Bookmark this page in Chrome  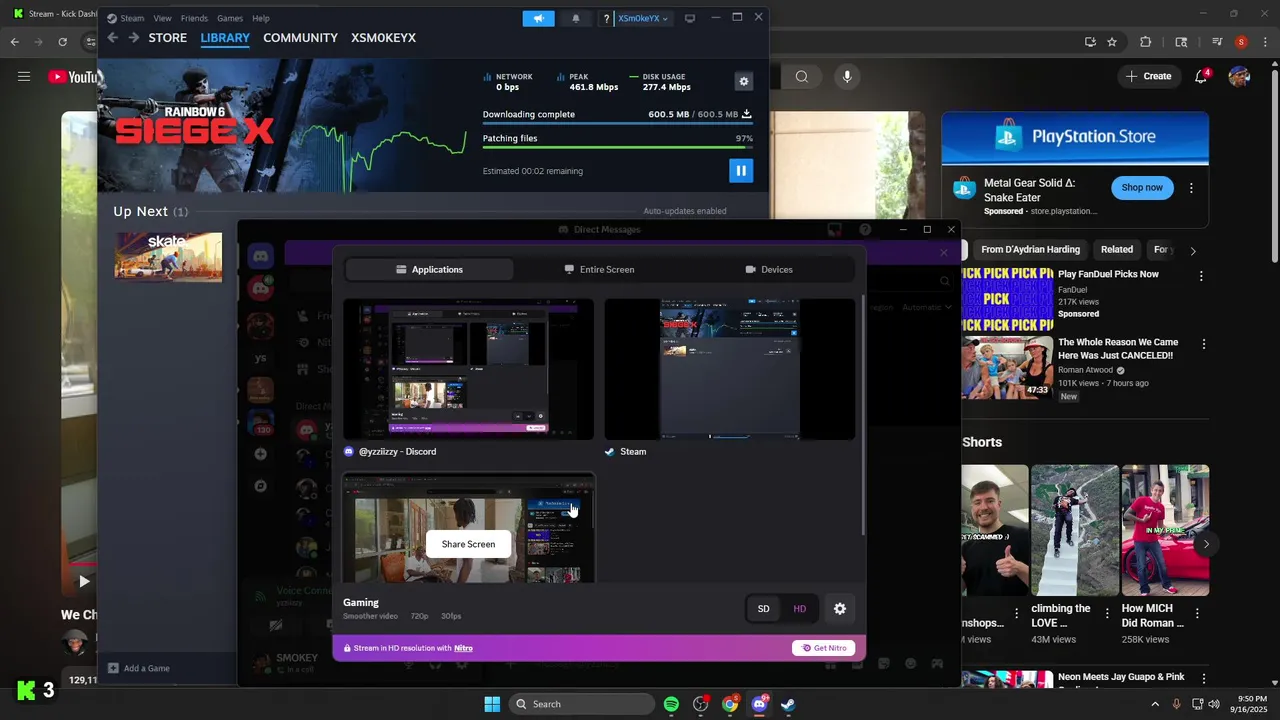[x=1112, y=42]
